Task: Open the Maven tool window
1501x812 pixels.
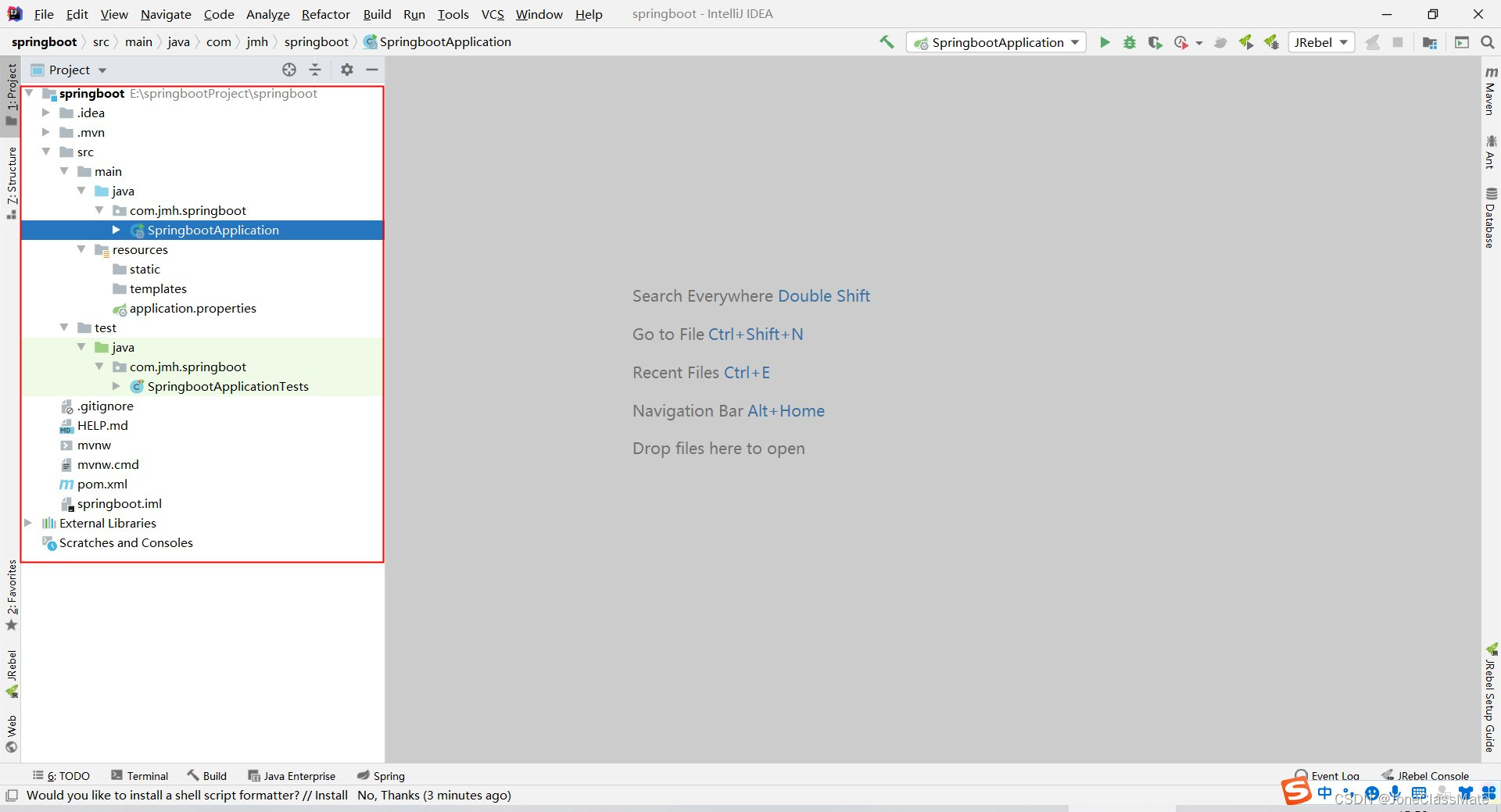Action: click(x=1491, y=91)
